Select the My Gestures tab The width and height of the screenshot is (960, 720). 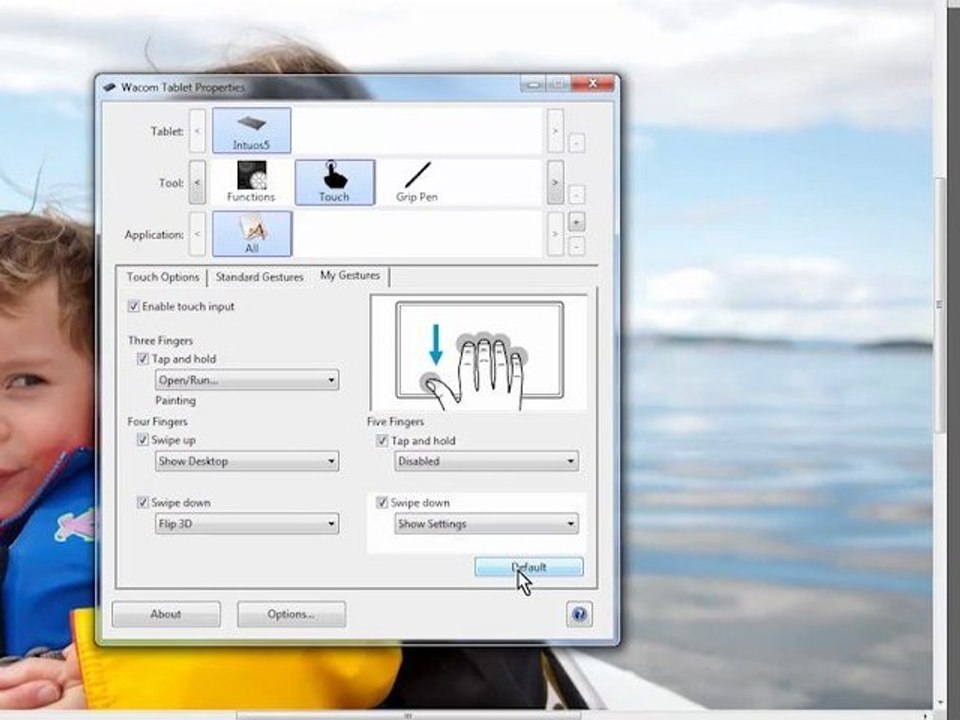(x=350, y=276)
